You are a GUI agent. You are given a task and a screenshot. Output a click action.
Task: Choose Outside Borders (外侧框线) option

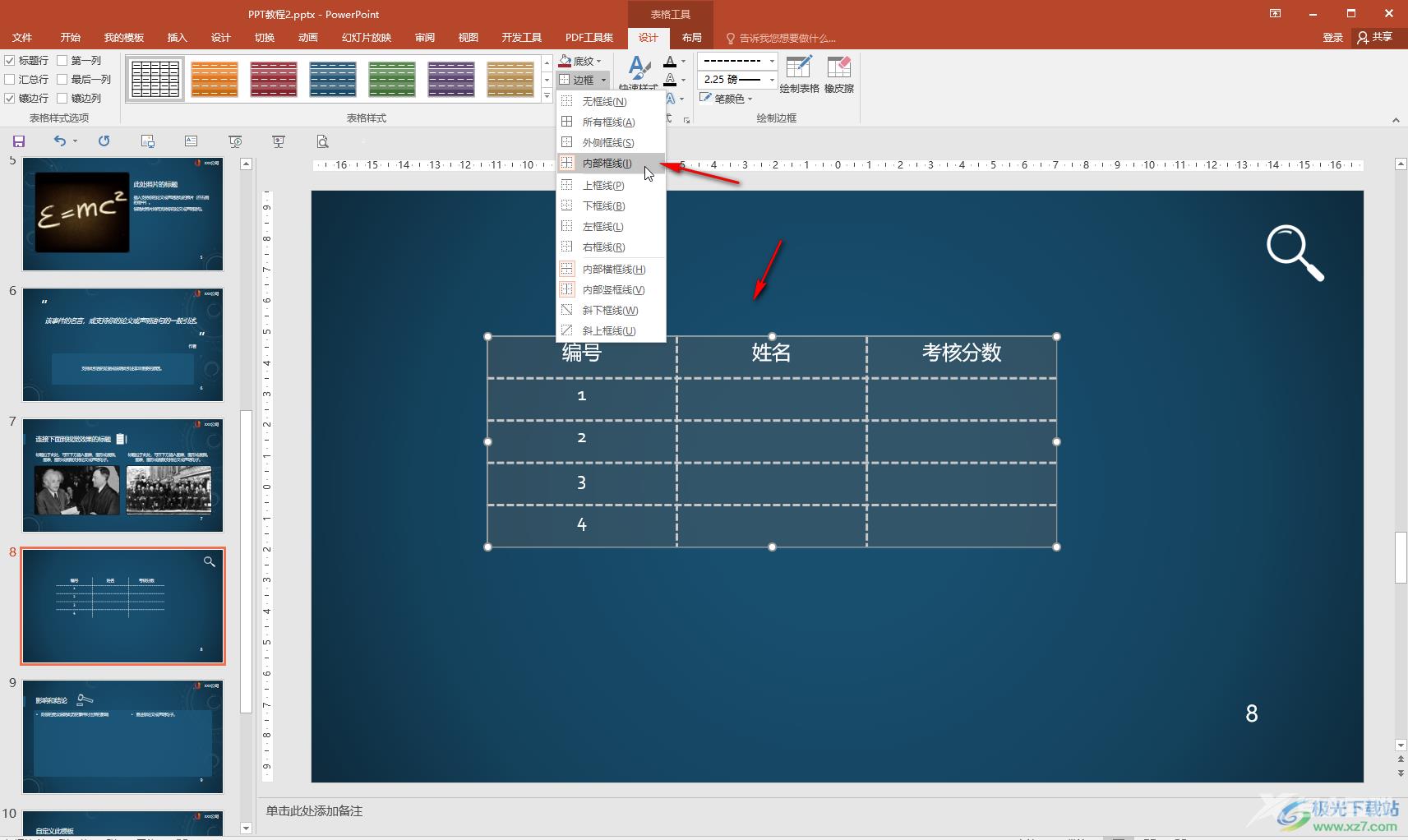coord(611,142)
